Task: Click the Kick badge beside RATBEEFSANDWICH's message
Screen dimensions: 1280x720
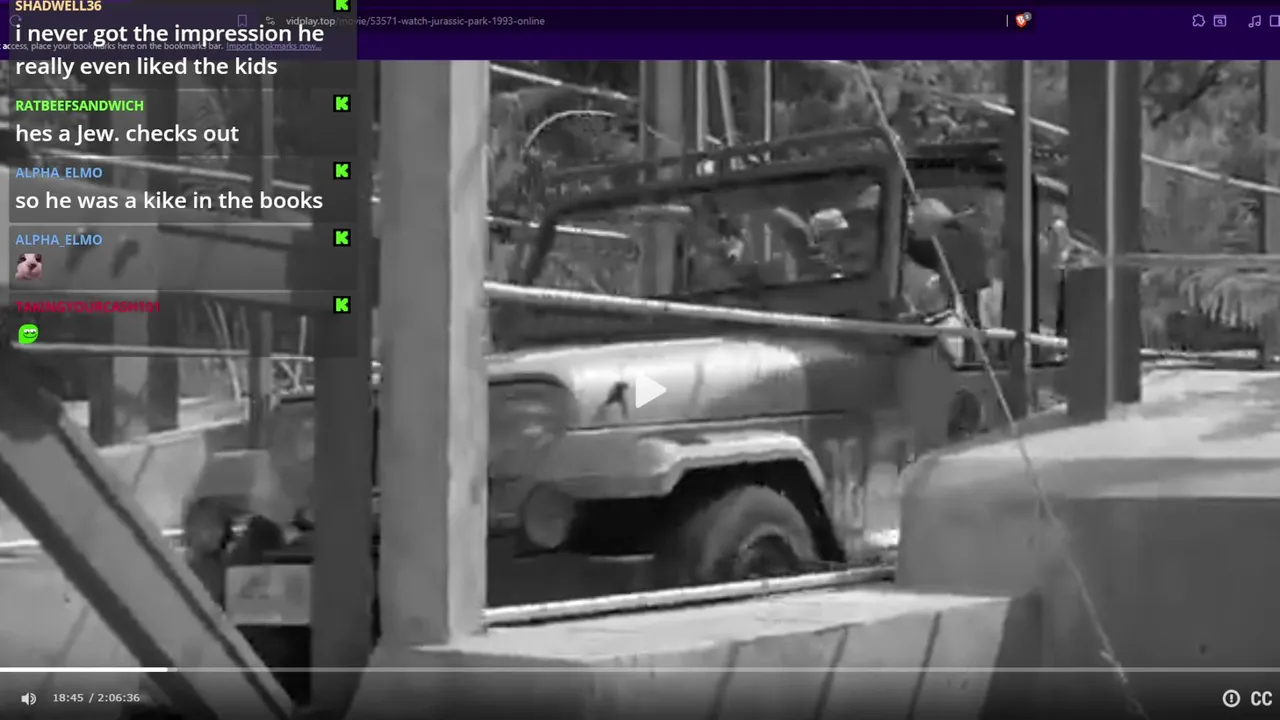Action: (x=342, y=104)
